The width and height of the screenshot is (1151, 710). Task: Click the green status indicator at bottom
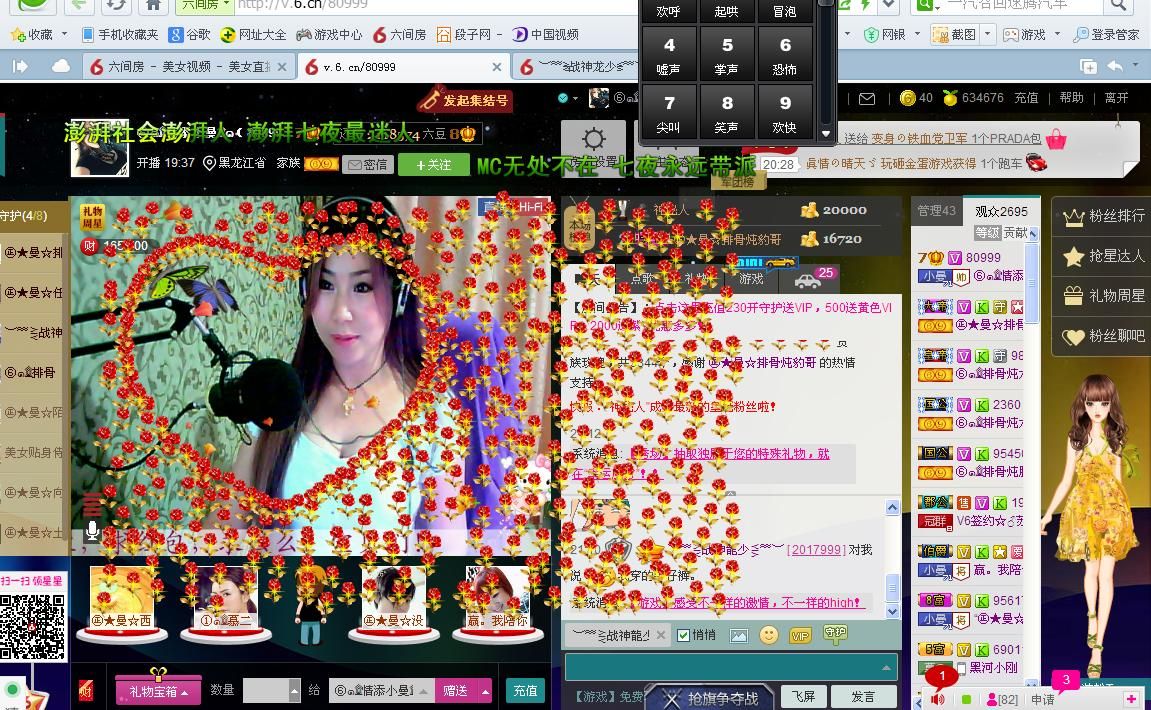click(966, 699)
